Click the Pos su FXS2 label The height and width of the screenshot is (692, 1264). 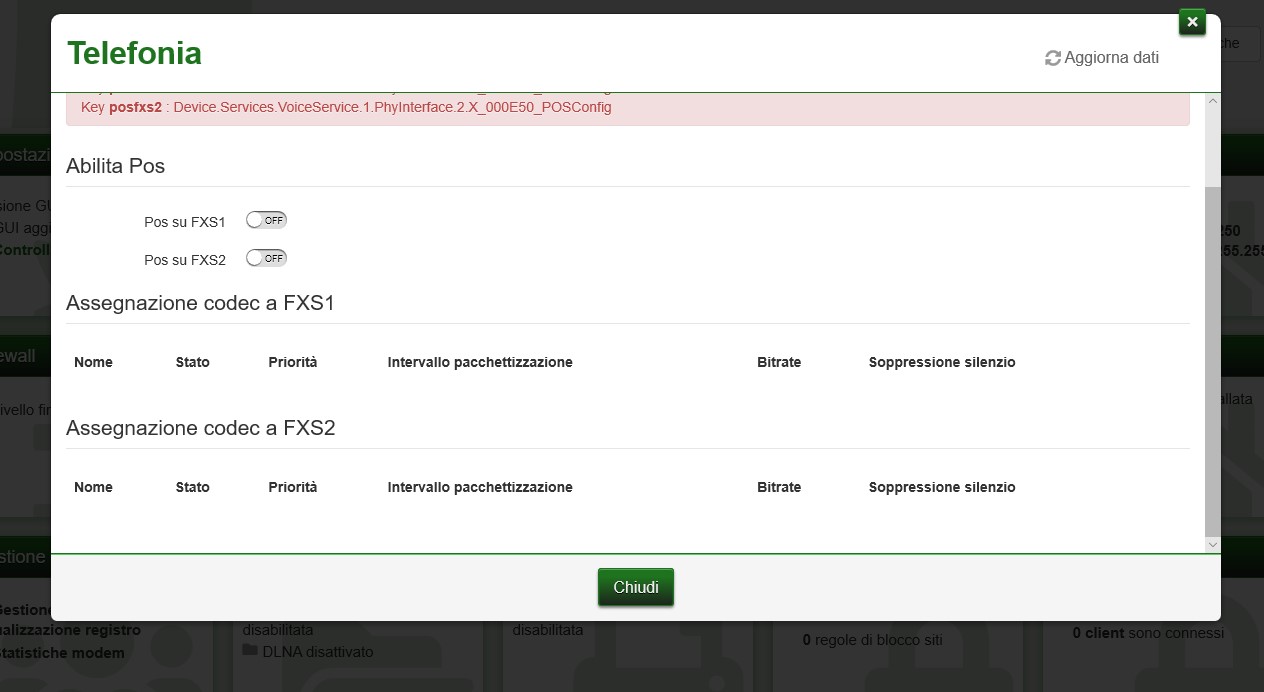pos(185,260)
